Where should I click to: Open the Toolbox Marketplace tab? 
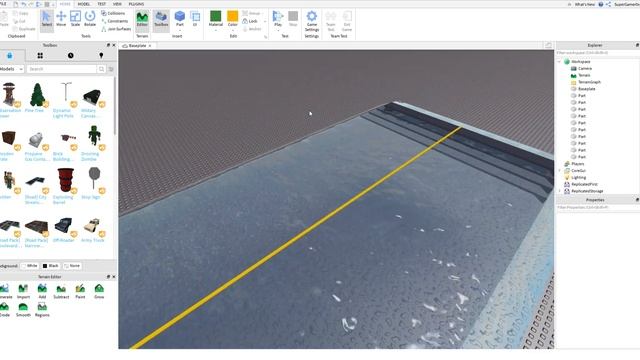[x=9, y=56]
